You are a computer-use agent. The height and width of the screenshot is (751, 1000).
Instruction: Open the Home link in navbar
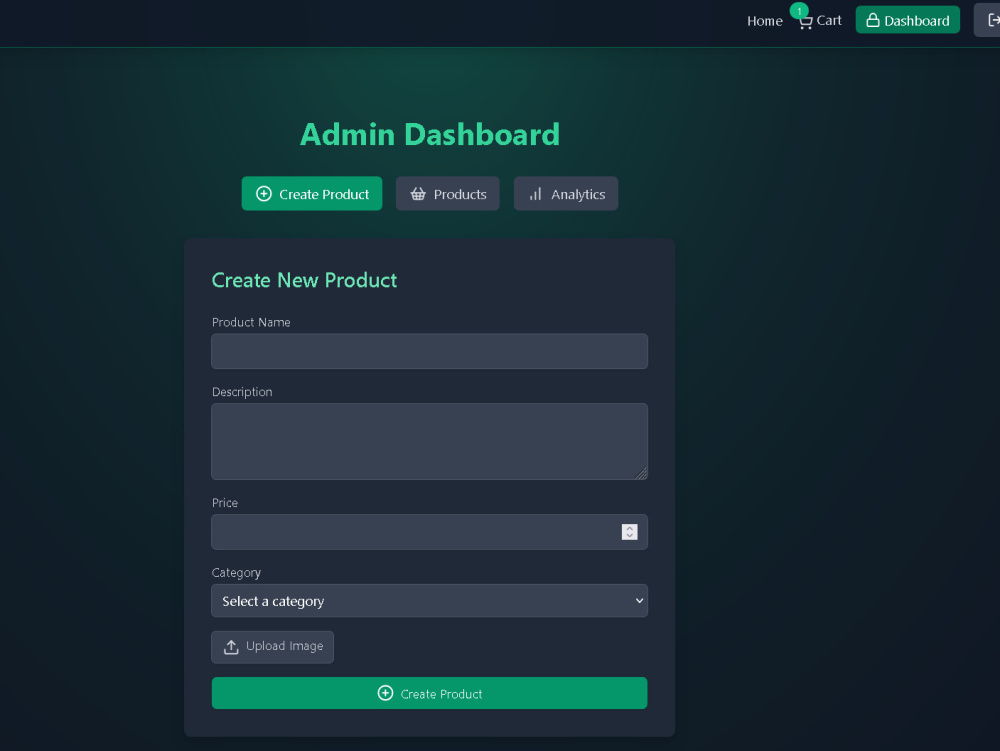(x=764, y=21)
